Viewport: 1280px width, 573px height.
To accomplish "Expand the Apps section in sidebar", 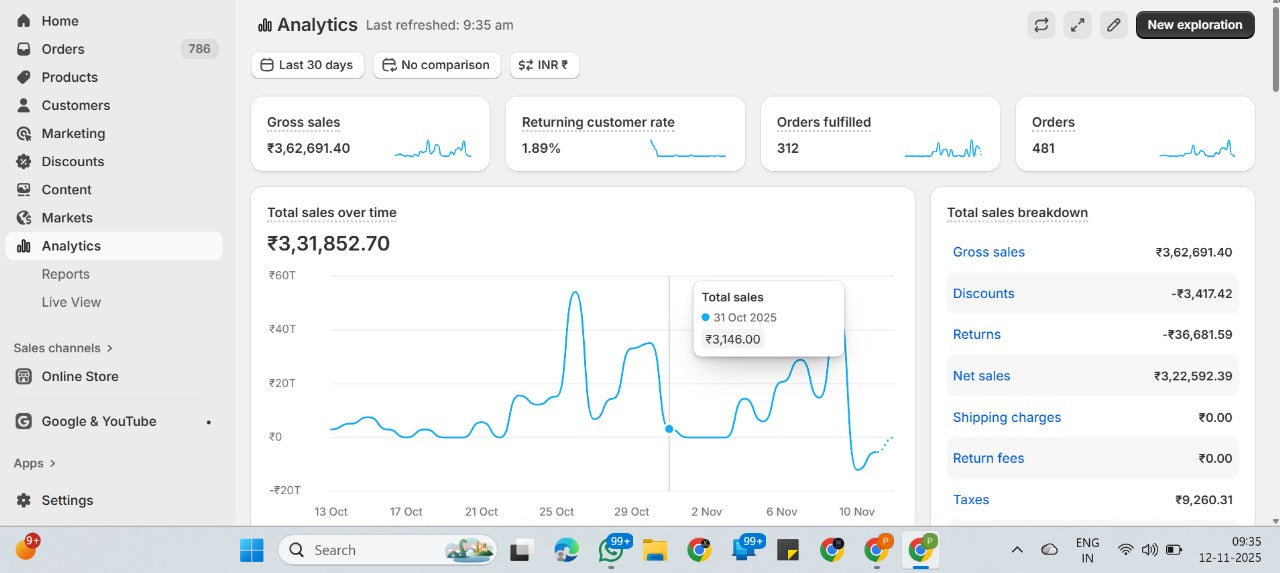I will [x=35, y=463].
